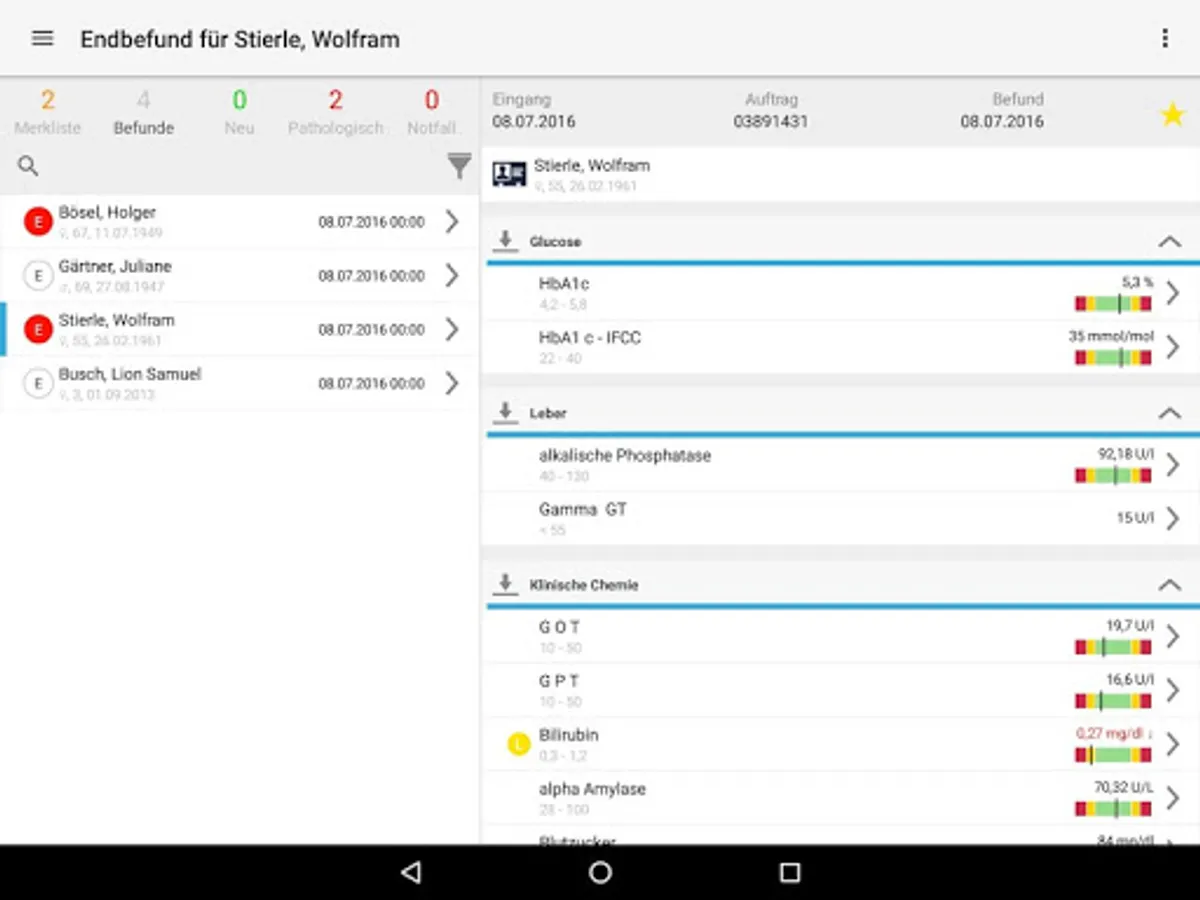Click the alpha Amylase range bar

point(1114,809)
